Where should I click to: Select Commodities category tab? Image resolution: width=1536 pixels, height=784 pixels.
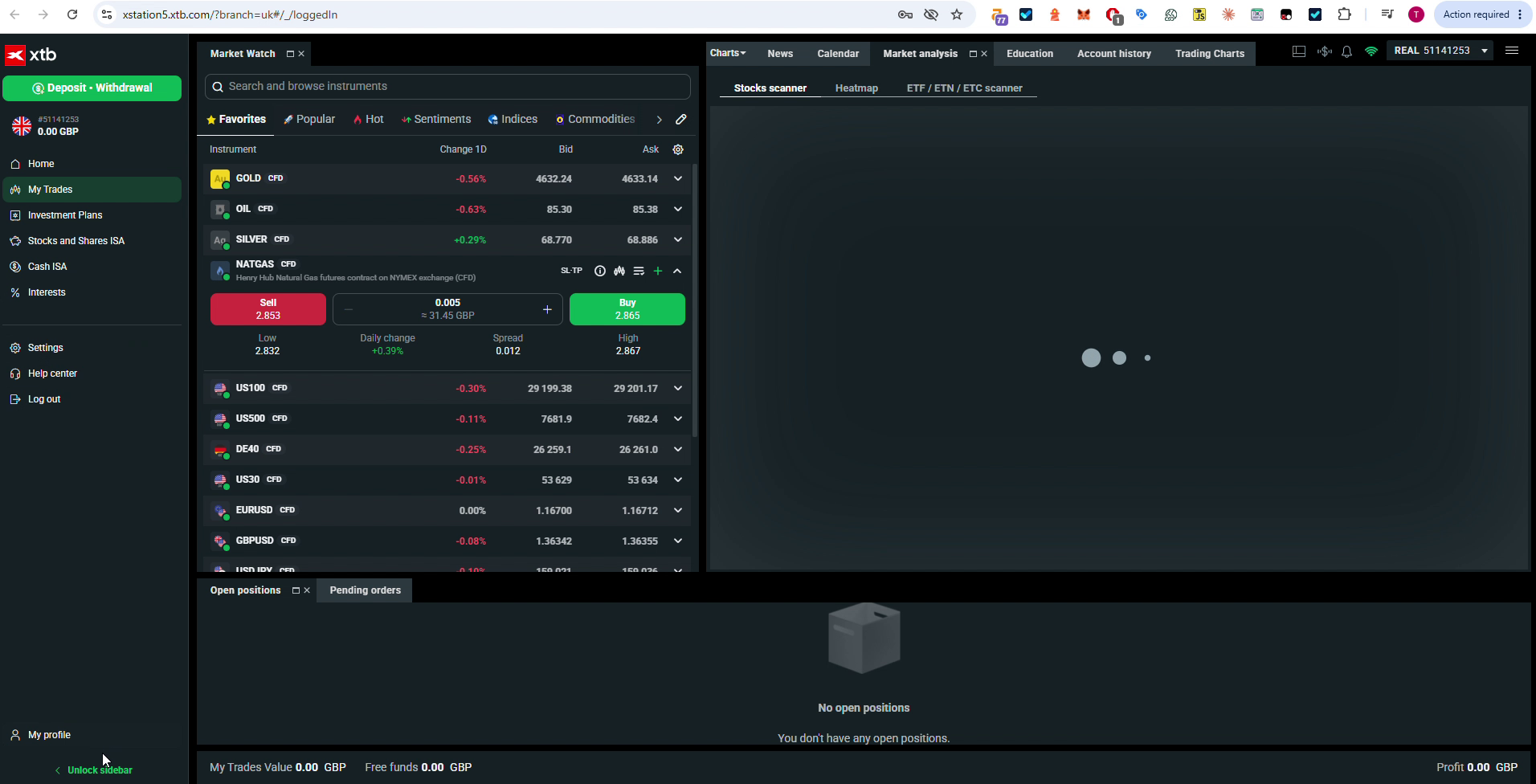(x=594, y=119)
